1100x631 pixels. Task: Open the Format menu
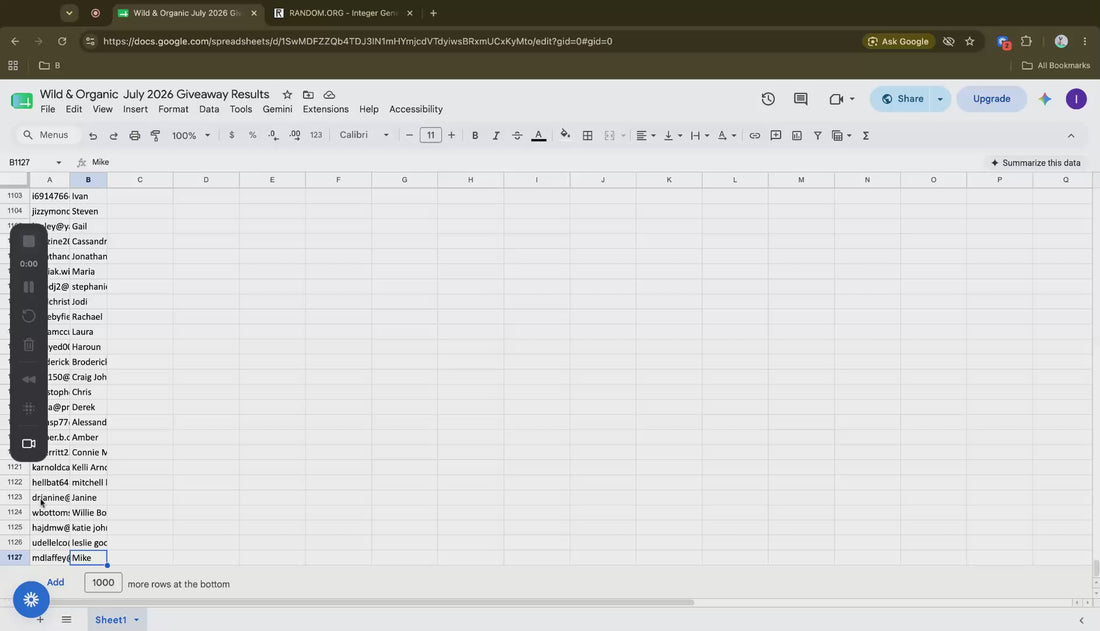point(173,109)
